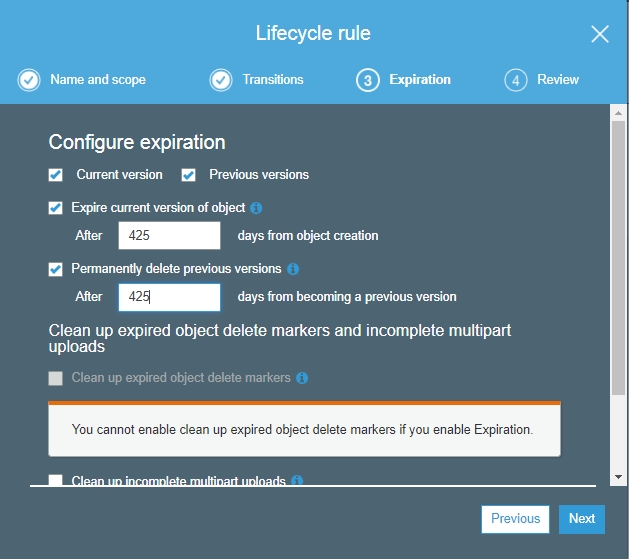Click info icon next to incomplete multipart uploads

(x=297, y=481)
